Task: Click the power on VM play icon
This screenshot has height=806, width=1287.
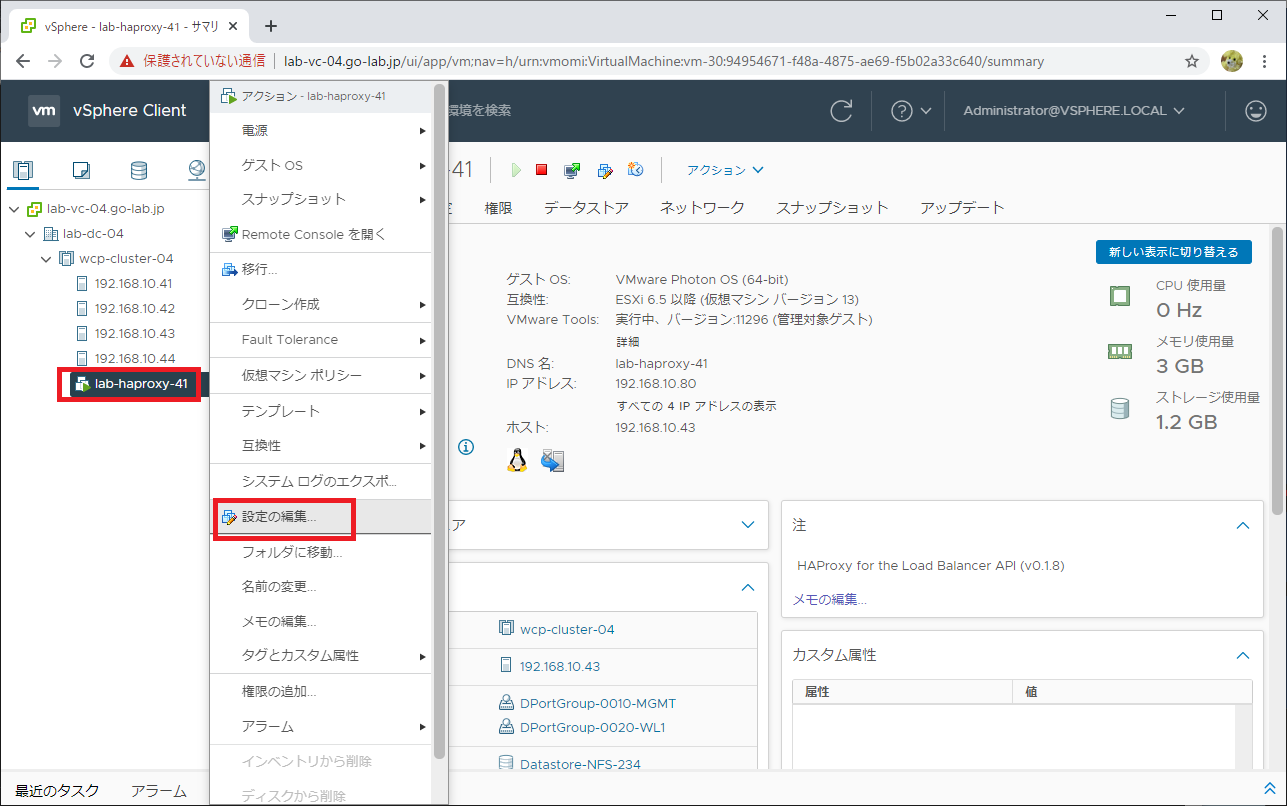Action: pyautogui.click(x=516, y=170)
